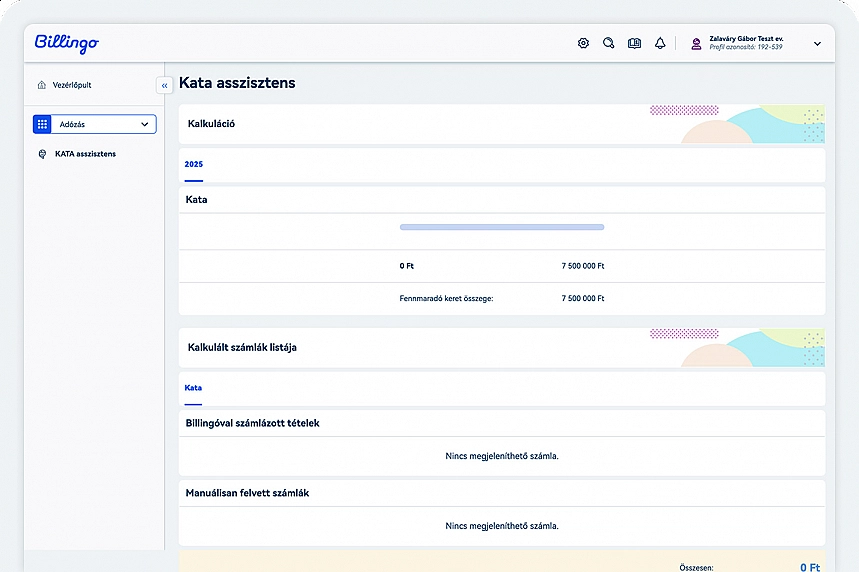Screen dimensions: 859x572
Task: Click the Manuálisan felvett számlák section header
Action: (247, 493)
